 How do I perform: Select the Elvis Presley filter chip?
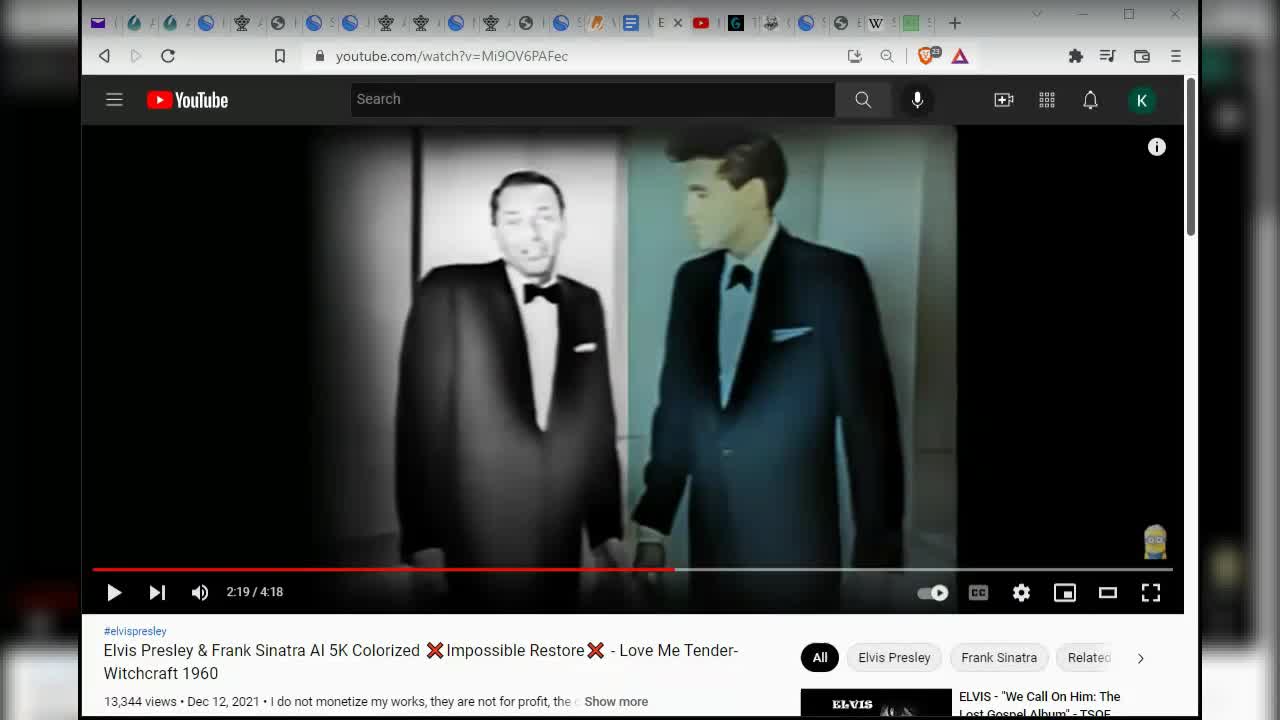click(x=894, y=657)
